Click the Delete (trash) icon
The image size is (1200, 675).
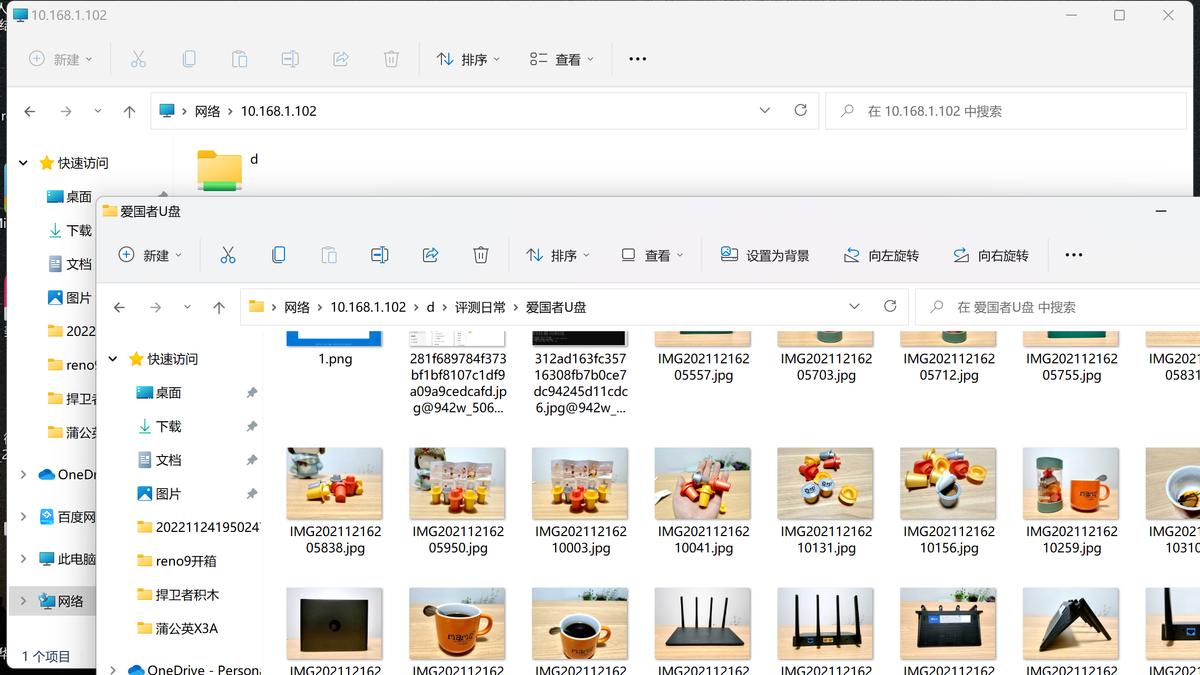point(481,255)
